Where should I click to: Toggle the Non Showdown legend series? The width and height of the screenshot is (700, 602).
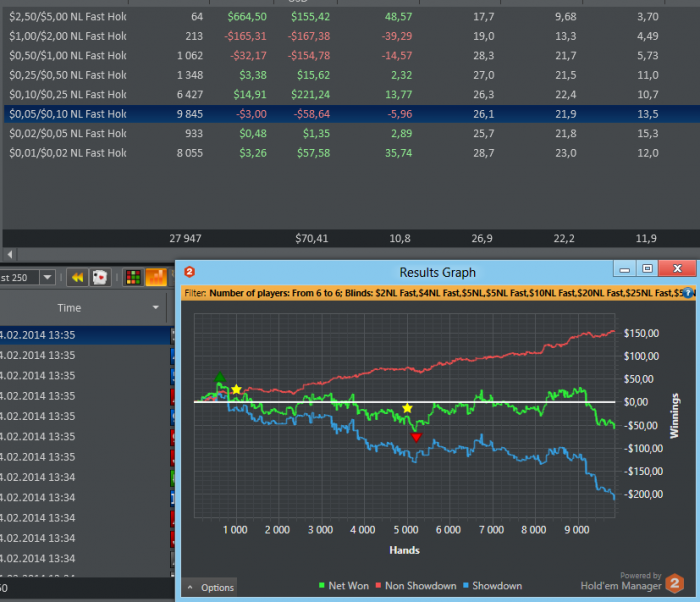point(417,586)
